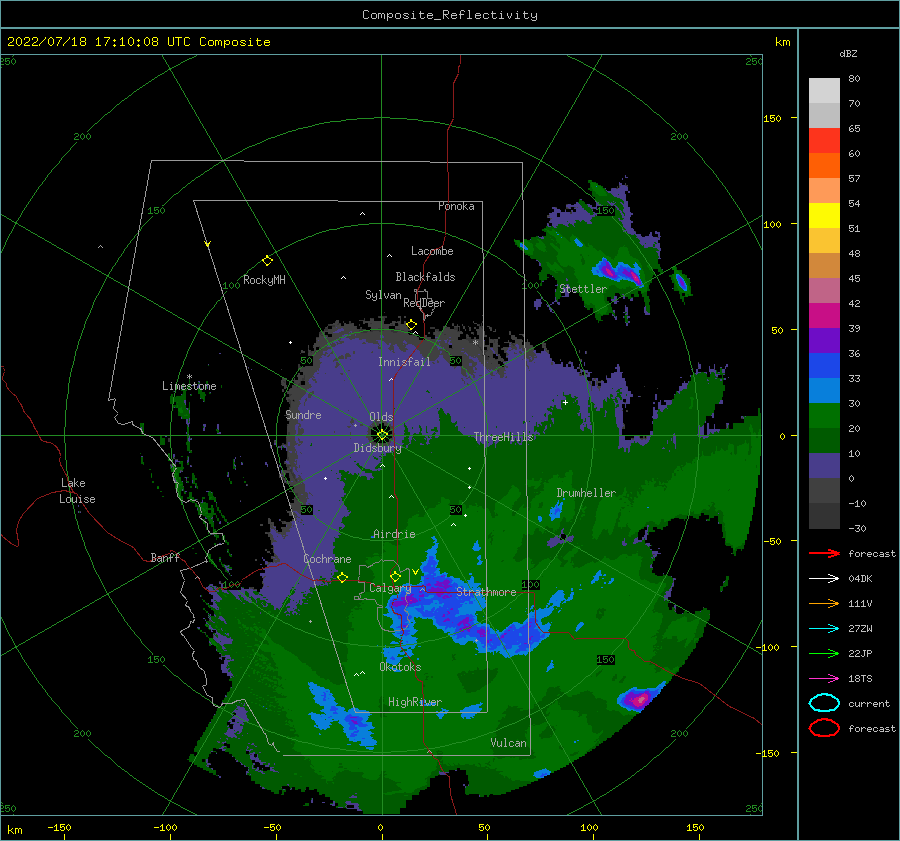This screenshot has width=900, height=841.
Task: Click the 20 dBZ green color swatch
Action: (x=824, y=416)
